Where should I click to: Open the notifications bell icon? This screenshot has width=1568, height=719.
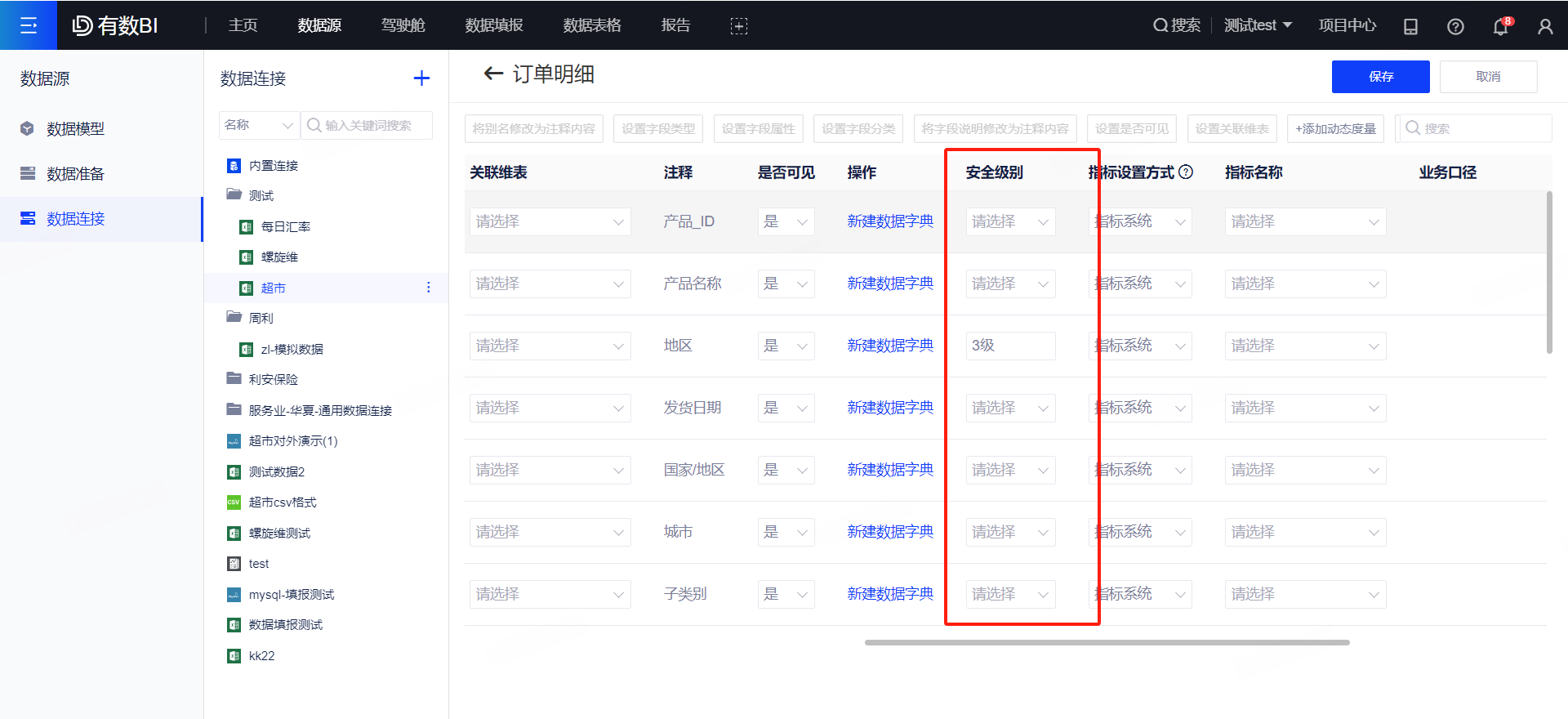[x=1500, y=26]
